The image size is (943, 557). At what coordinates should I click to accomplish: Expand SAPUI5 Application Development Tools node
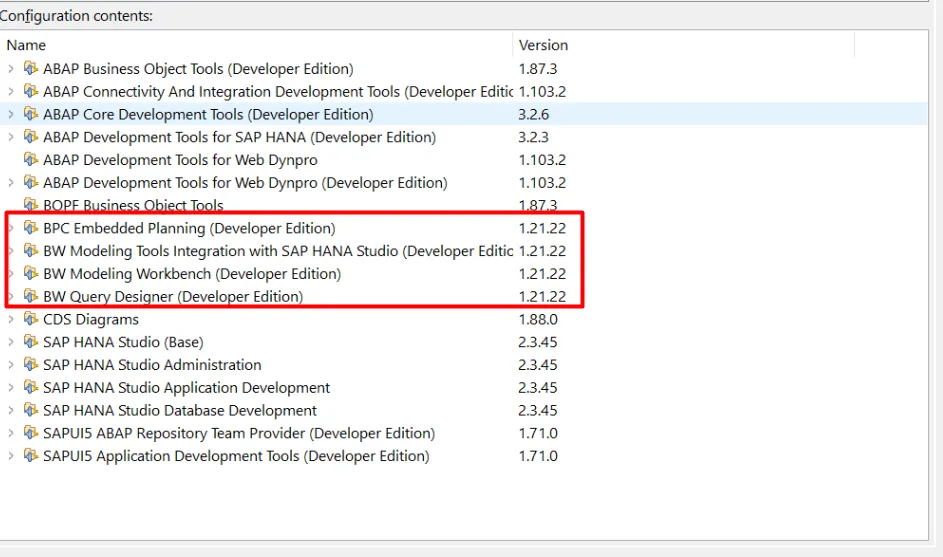10,456
